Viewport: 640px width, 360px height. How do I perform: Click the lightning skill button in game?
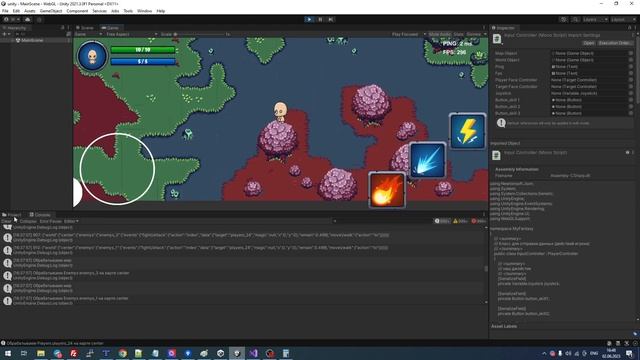coord(467,131)
